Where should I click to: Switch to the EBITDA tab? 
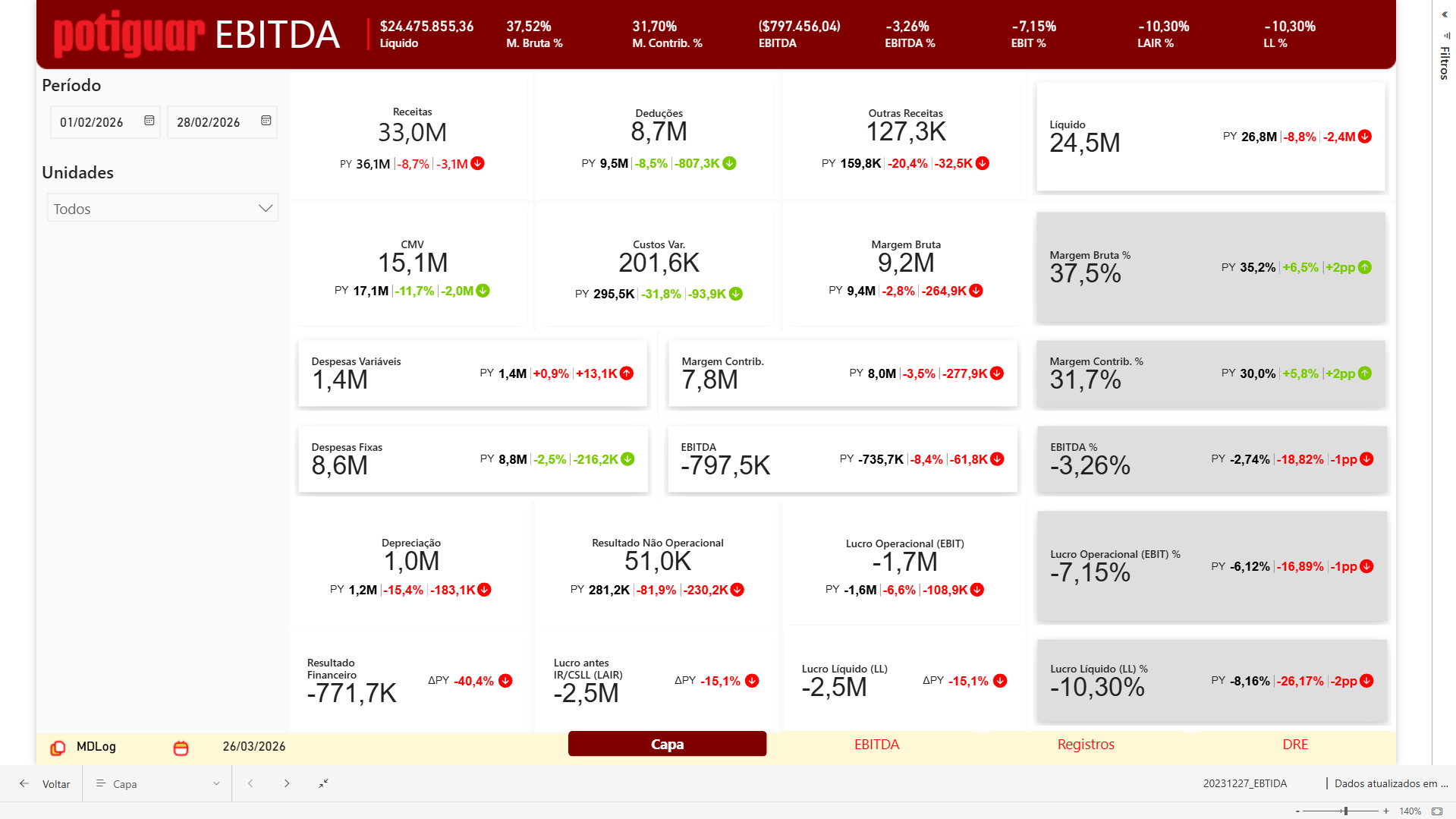(876, 744)
